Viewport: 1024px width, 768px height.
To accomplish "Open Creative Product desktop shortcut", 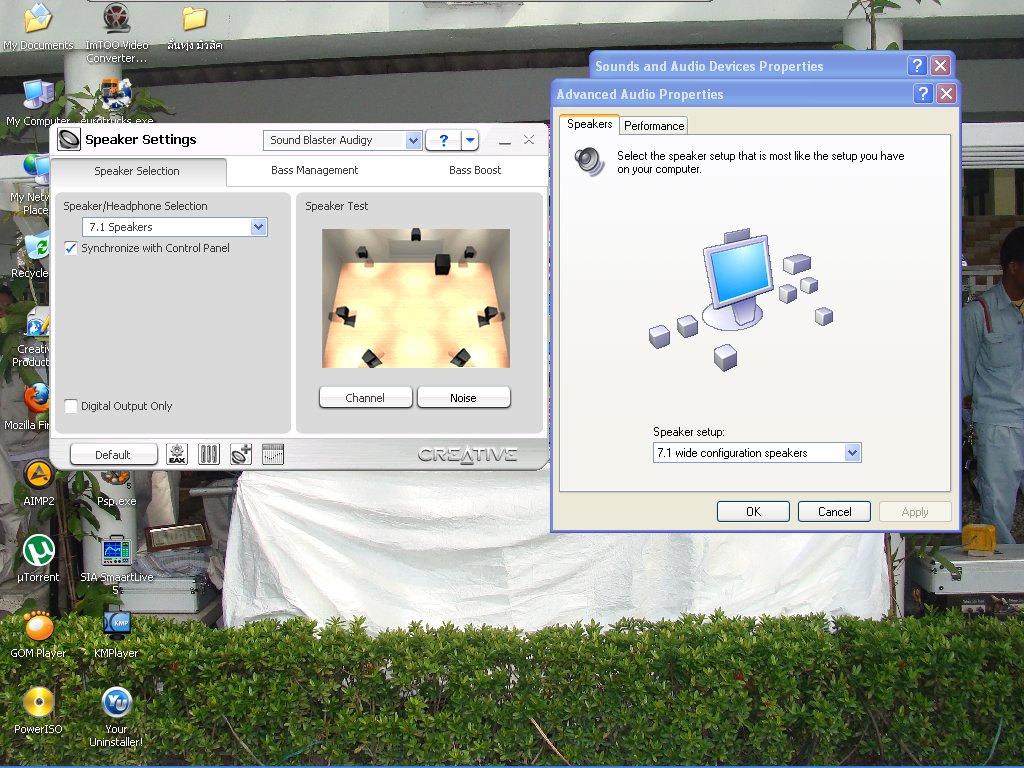I will tap(31, 338).
